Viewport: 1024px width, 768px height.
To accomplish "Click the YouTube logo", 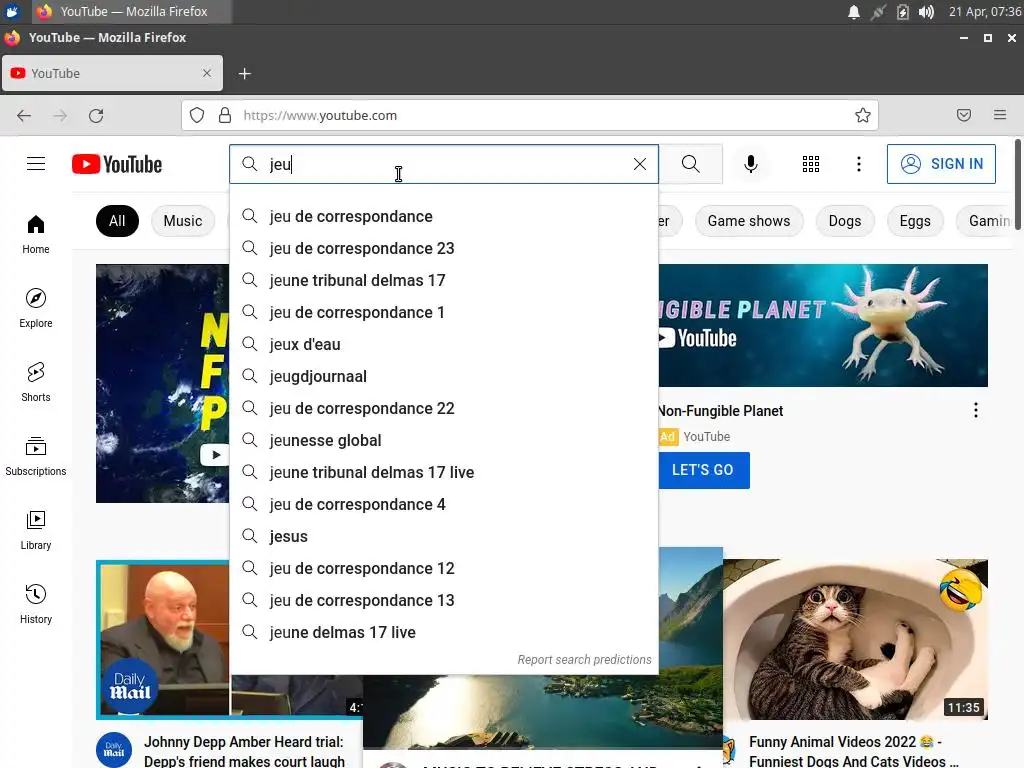I will click(117, 164).
